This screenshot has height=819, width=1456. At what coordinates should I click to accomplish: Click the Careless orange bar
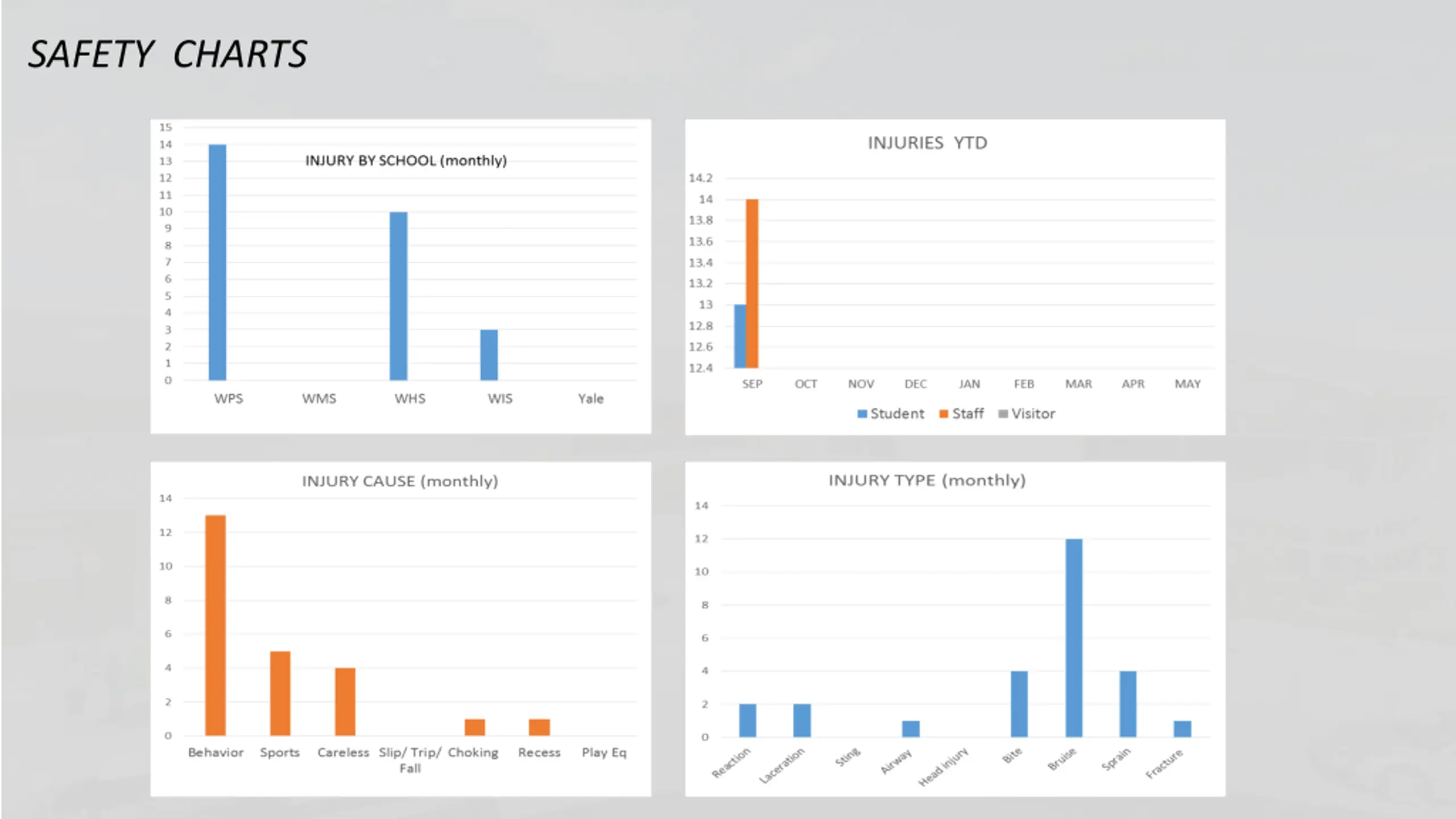(x=345, y=701)
